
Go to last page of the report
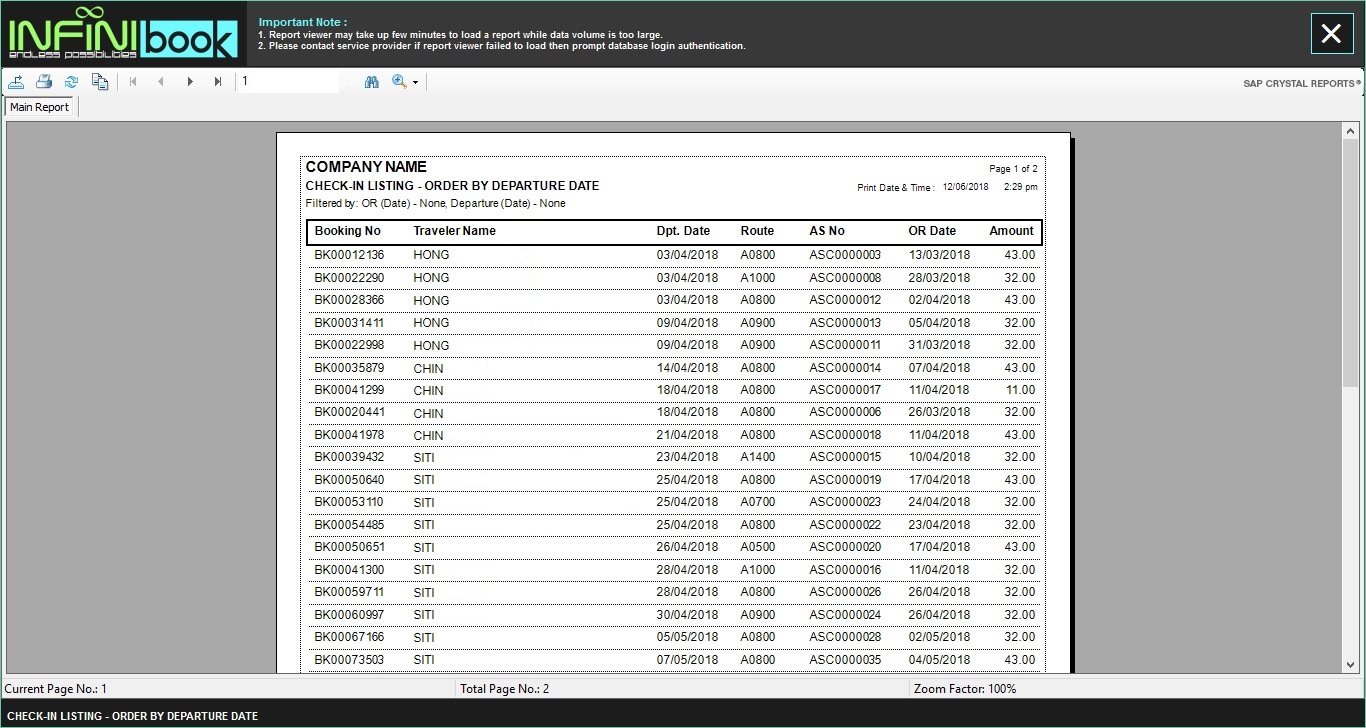[218, 82]
